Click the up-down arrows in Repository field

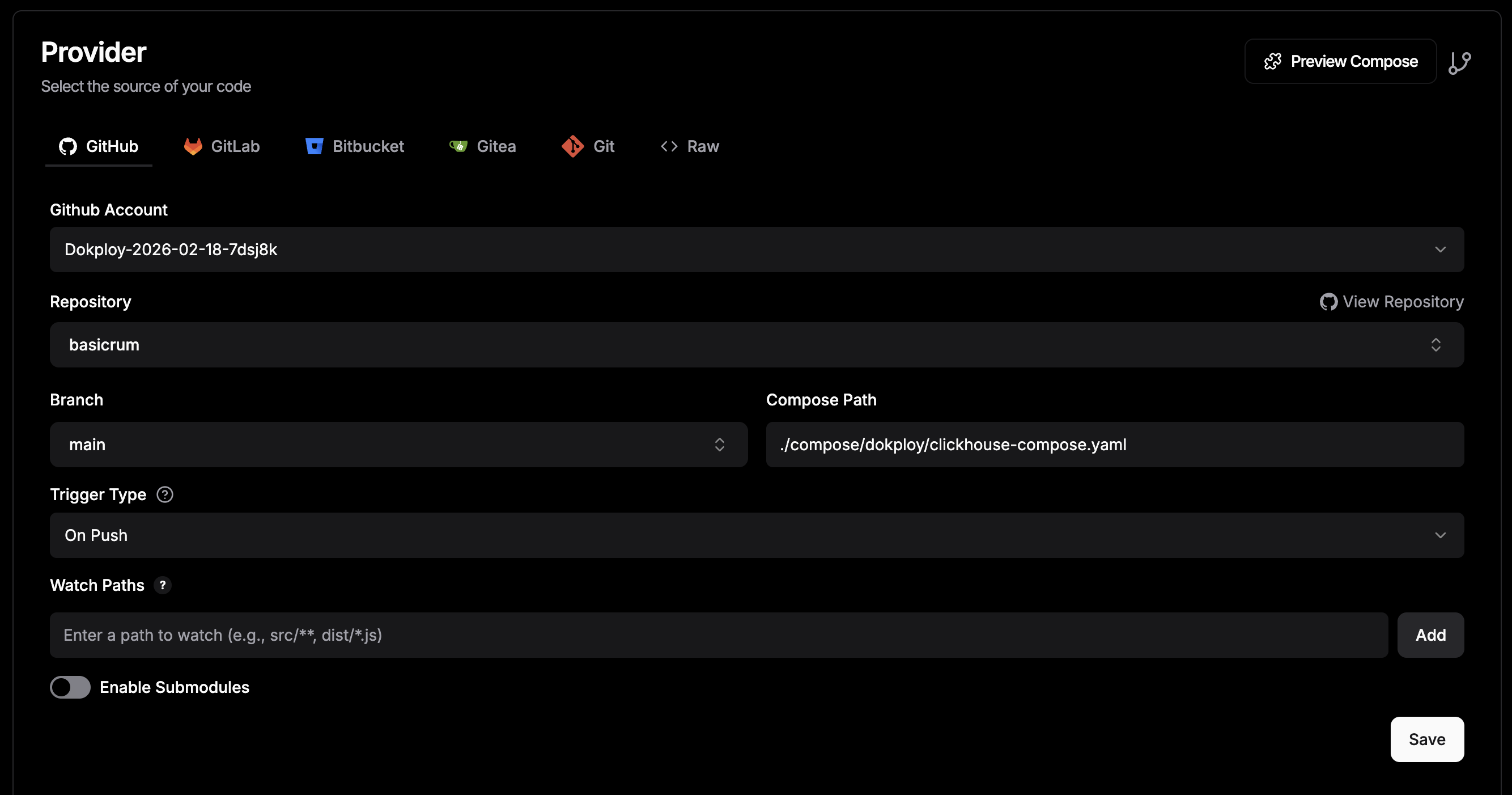coord(1435,345)
